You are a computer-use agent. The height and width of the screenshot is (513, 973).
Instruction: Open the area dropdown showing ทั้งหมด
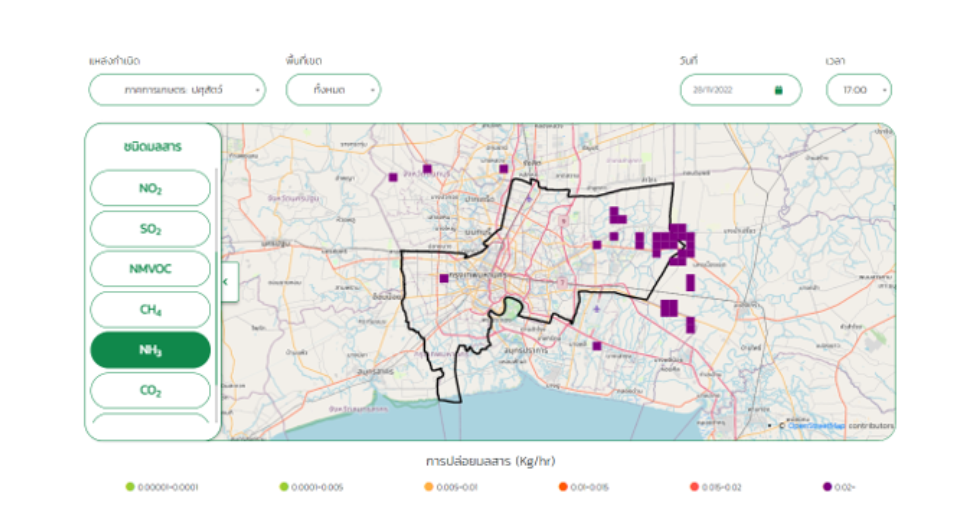pyautogui.click(x=333, y=90)
